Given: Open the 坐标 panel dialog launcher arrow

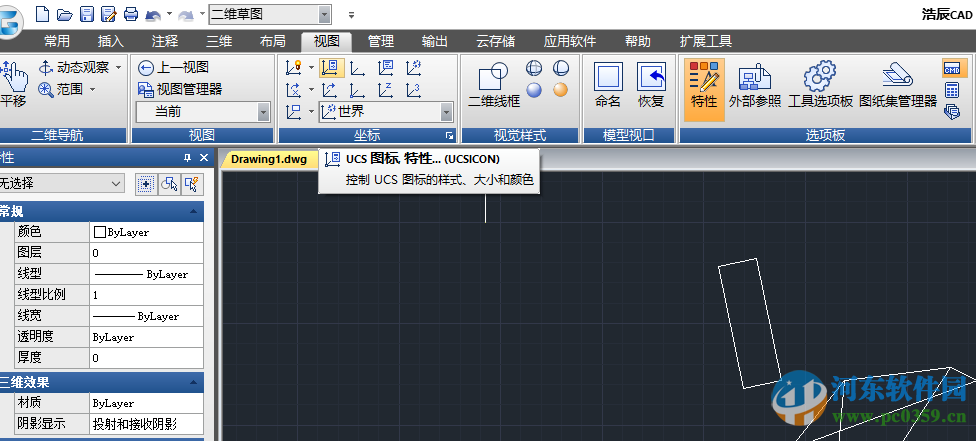Looking at the screenshot, I should (x=449, y=135).
